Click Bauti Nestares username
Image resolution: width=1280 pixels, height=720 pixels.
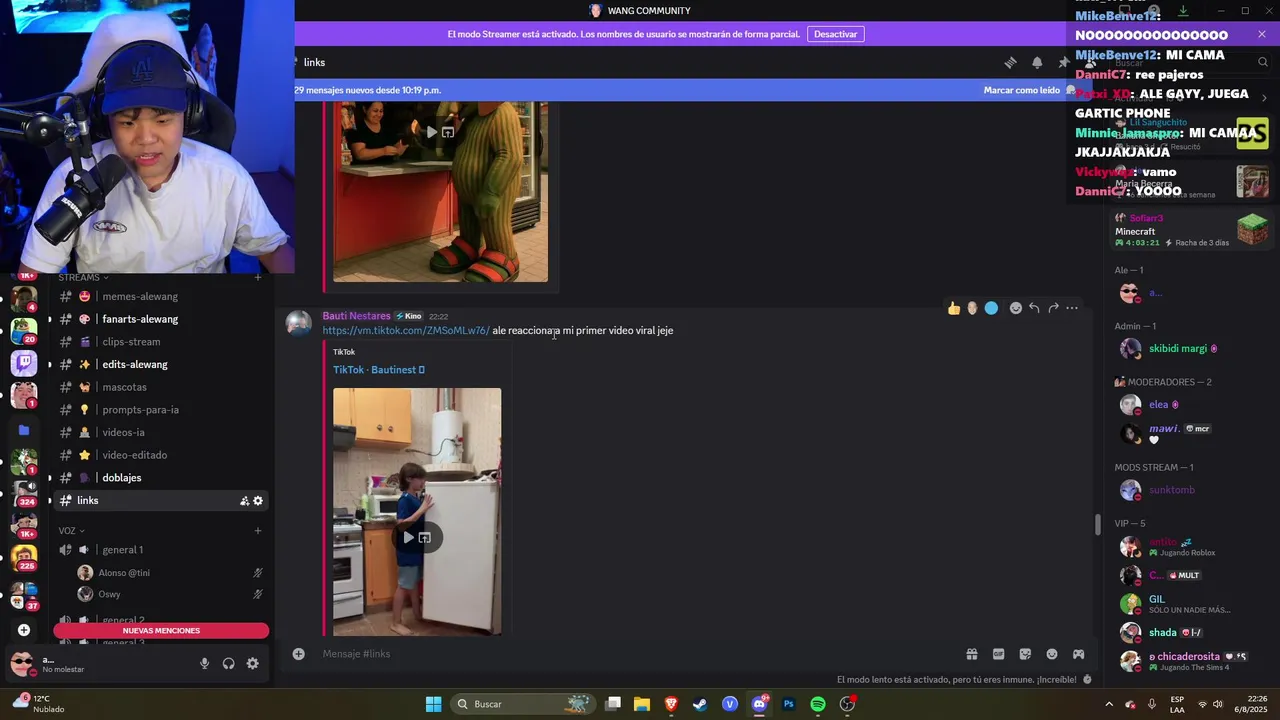coord(356,316)
